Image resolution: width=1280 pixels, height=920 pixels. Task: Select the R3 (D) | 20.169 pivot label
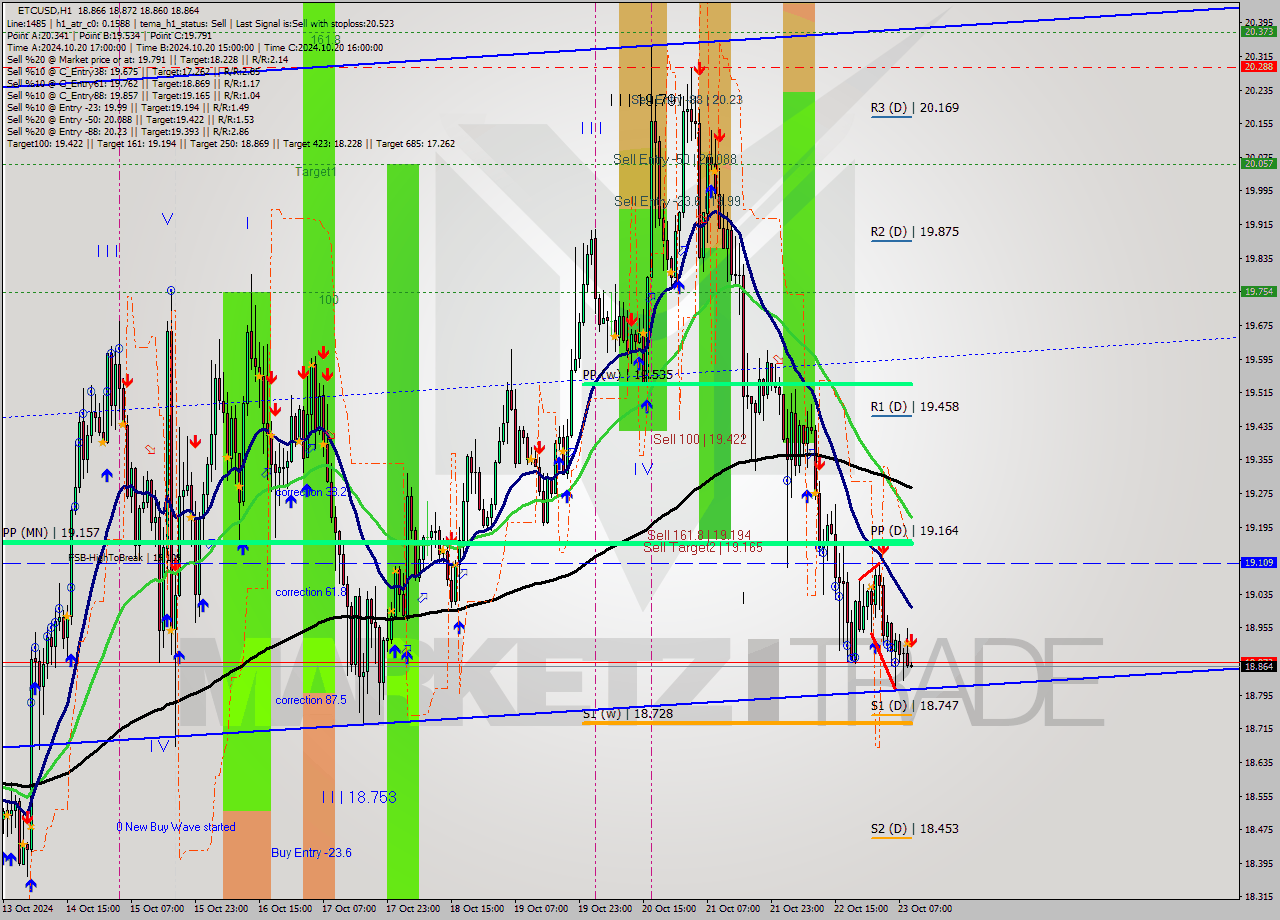[x=914, y=107]
